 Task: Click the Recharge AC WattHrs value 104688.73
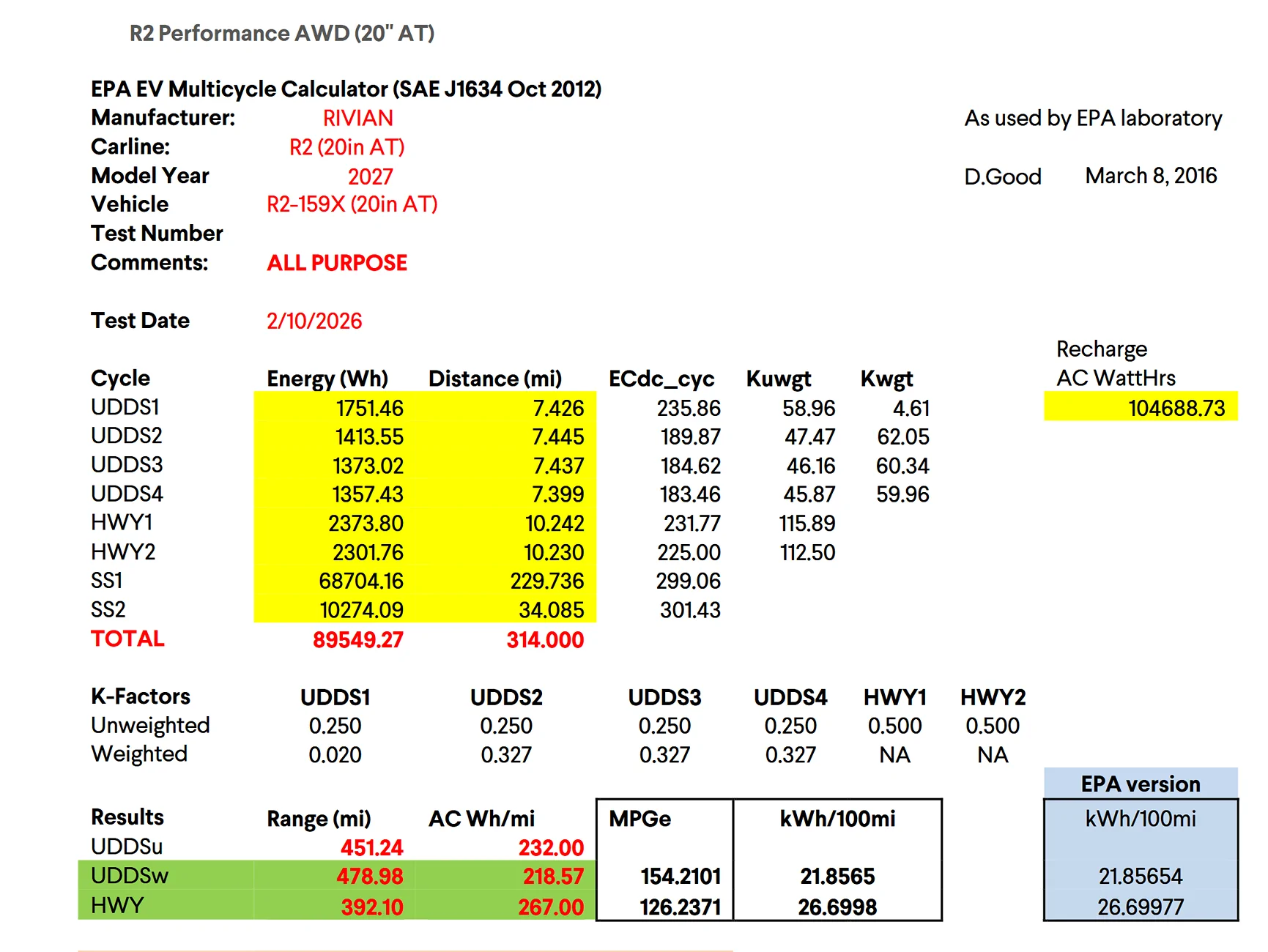click(1141, 406)
